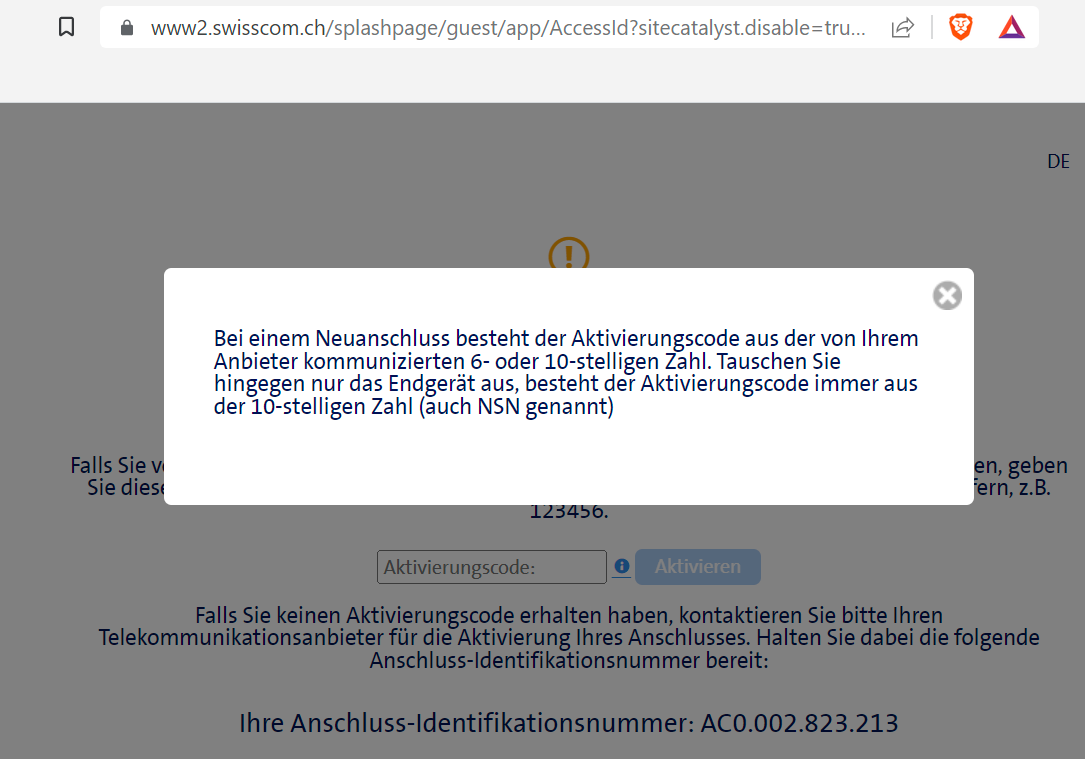Image resolution: width=1085 pixels, height=759 pixels.
Task: Close the activation code info popup
Action: [x=947, y=295]
